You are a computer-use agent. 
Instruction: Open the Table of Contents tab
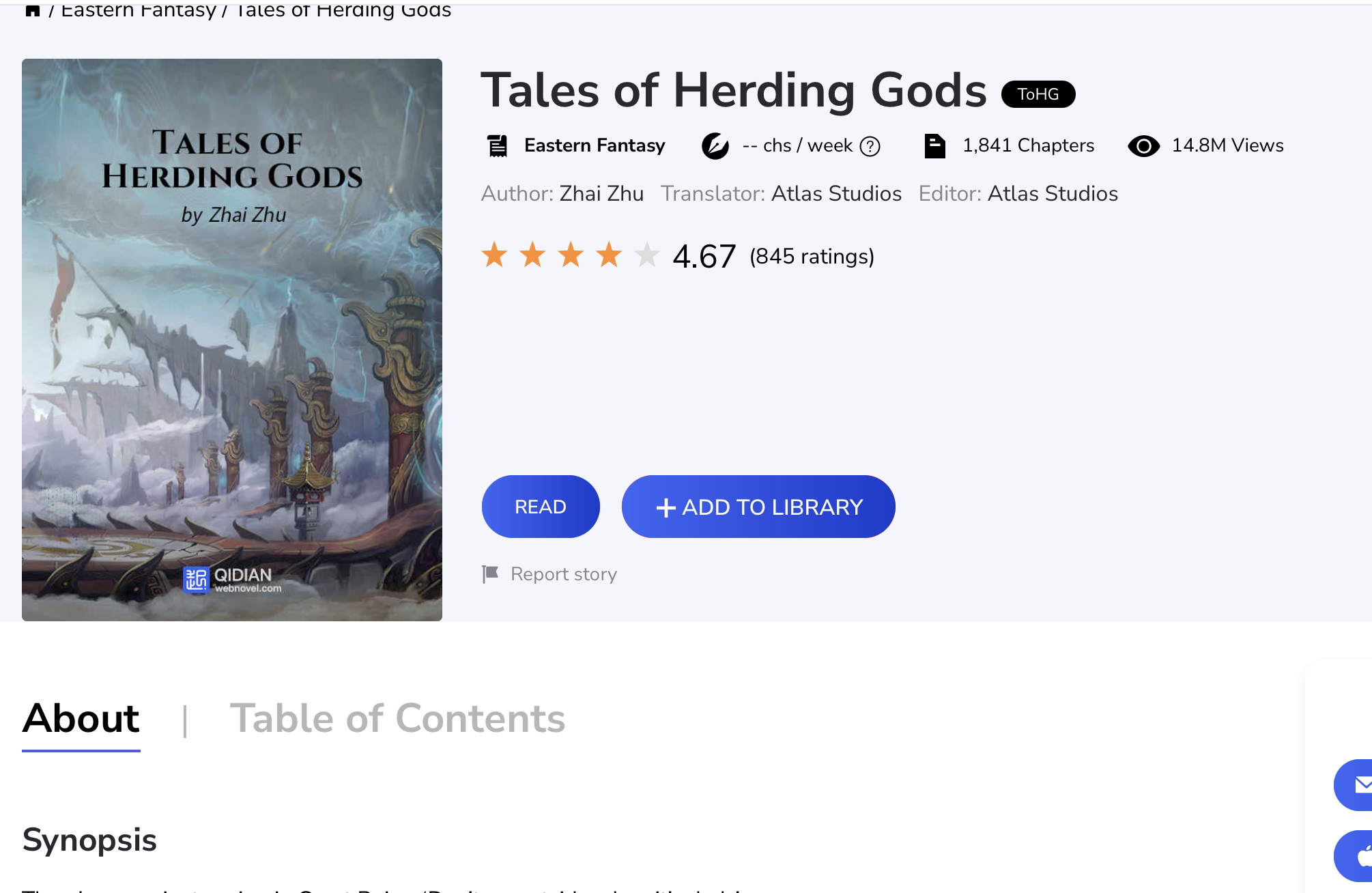pos(398,719)
